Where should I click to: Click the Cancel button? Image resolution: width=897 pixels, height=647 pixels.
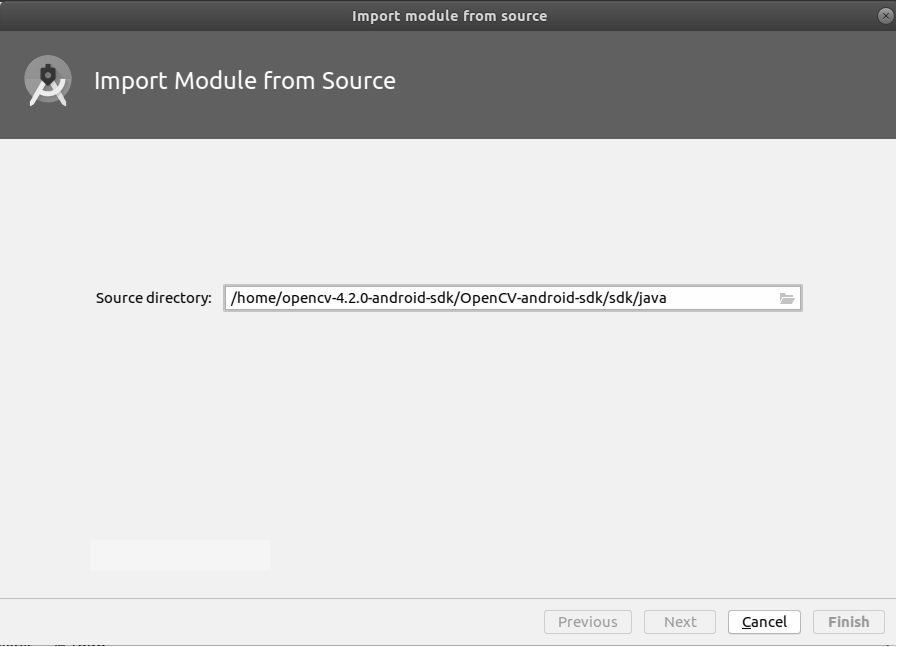764,622
